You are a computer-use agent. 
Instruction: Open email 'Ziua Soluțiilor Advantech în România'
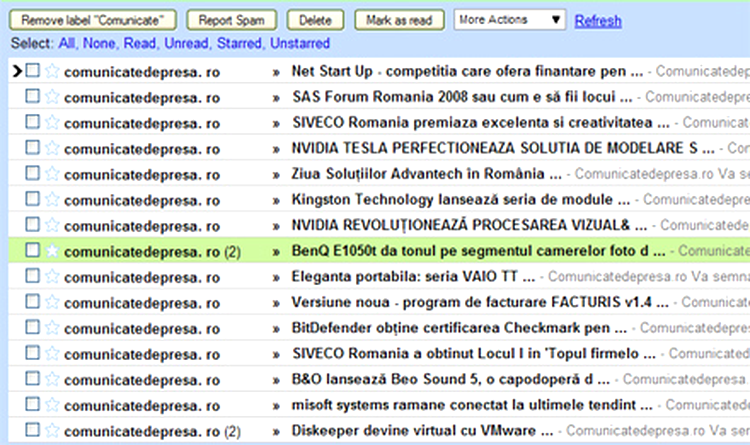(427, 174)
